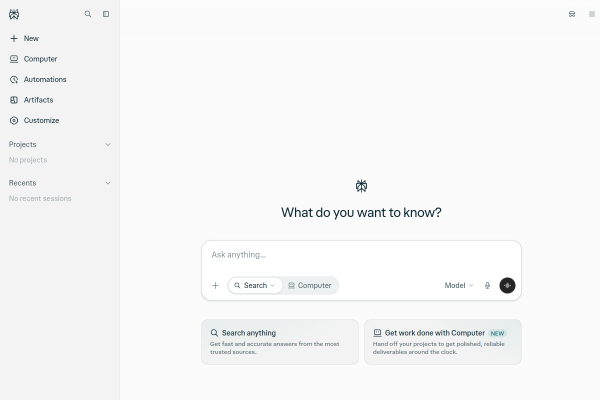
Task: Click the 'Hand off your projects' description
Action: [439, 348]
